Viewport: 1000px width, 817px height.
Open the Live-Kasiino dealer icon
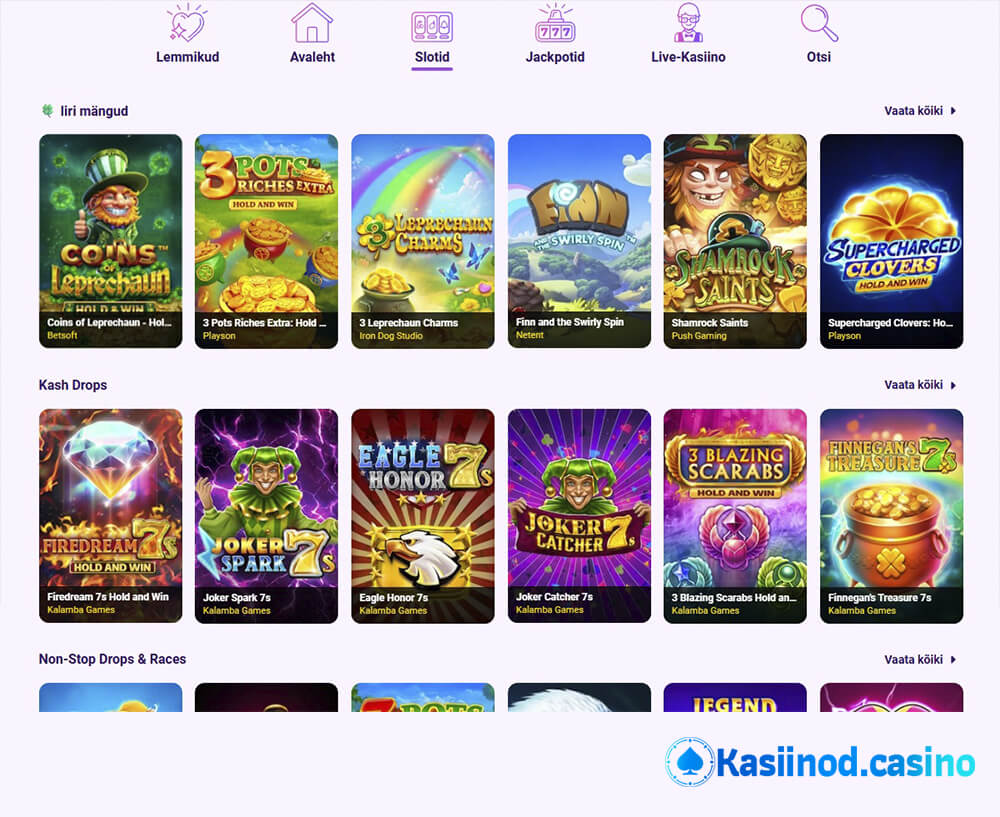point(688,23)
